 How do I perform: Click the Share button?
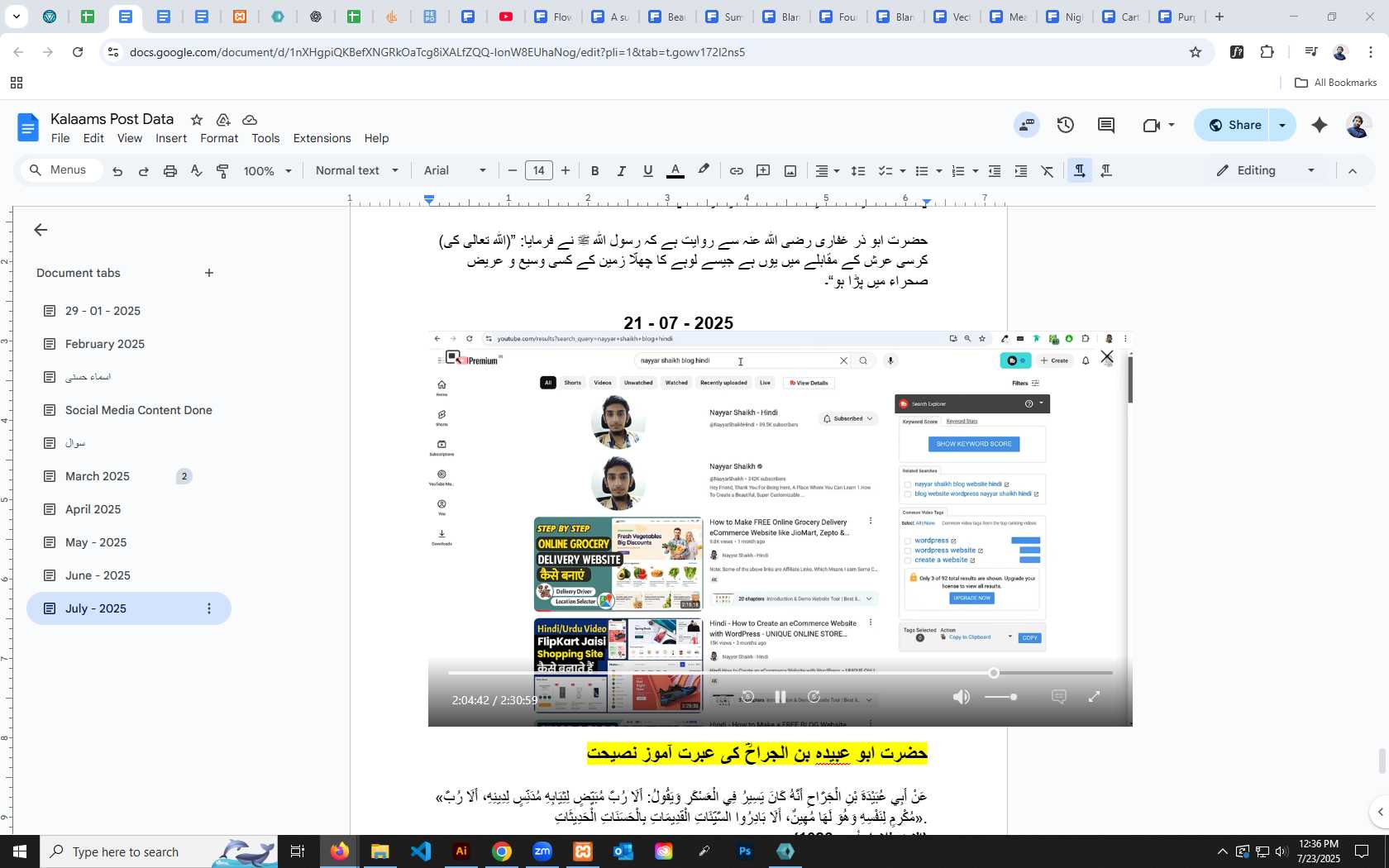pyautogui.click(x=1234, y=126)
